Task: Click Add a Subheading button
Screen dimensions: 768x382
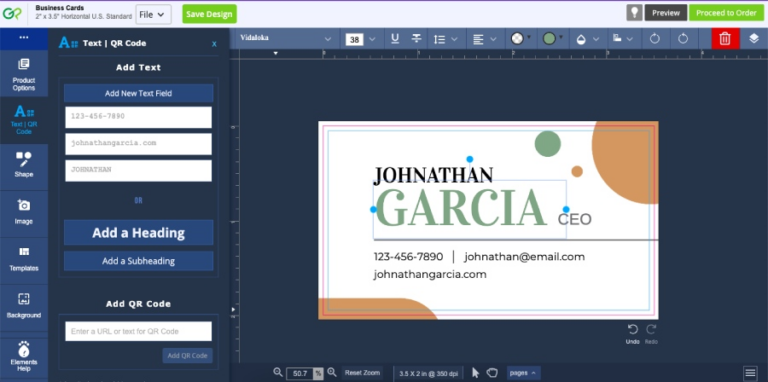Action: coord(139,261)
